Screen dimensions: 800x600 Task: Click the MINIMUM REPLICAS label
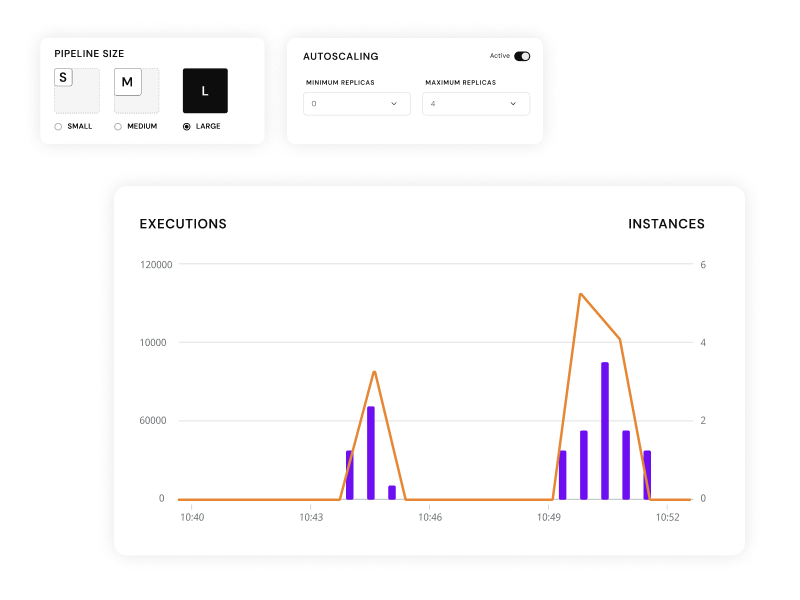click(x=340, y=82)
